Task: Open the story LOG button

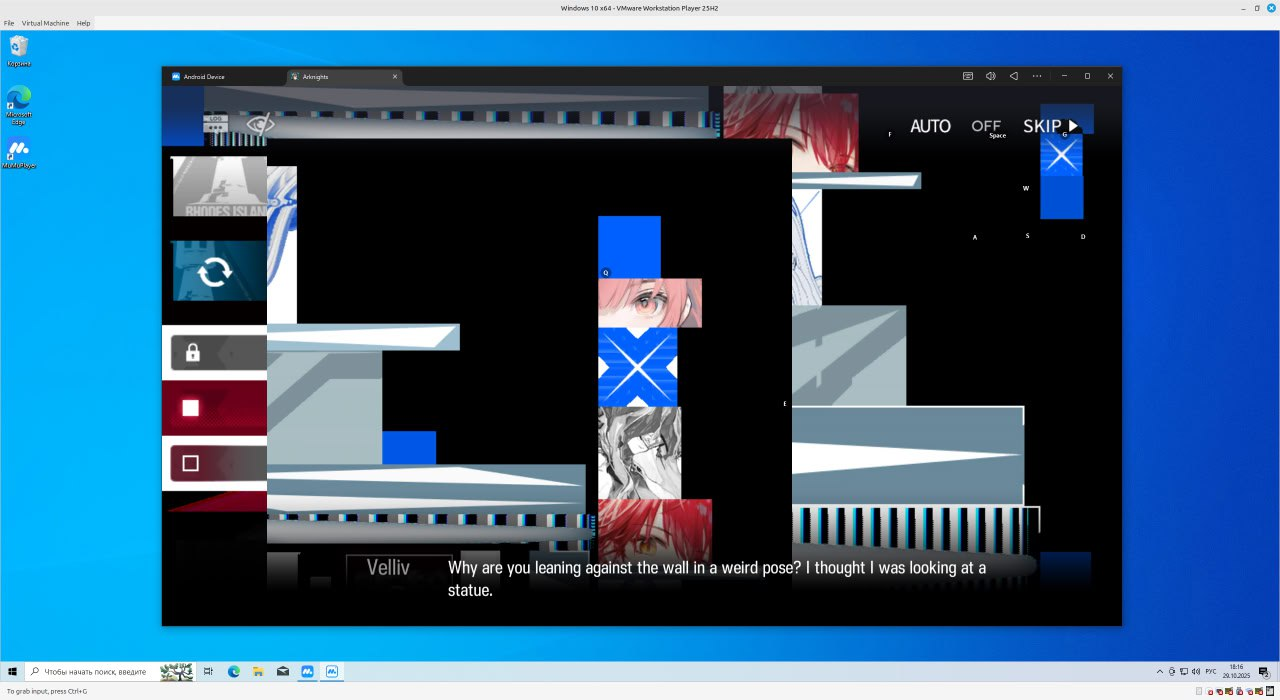Action: point(215,124)
